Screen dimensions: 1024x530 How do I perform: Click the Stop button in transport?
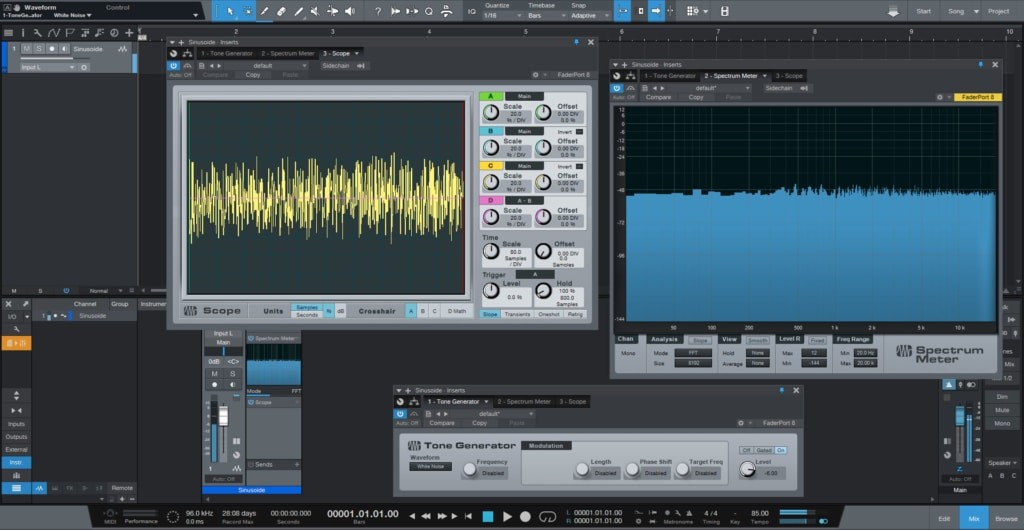point(488,516)
